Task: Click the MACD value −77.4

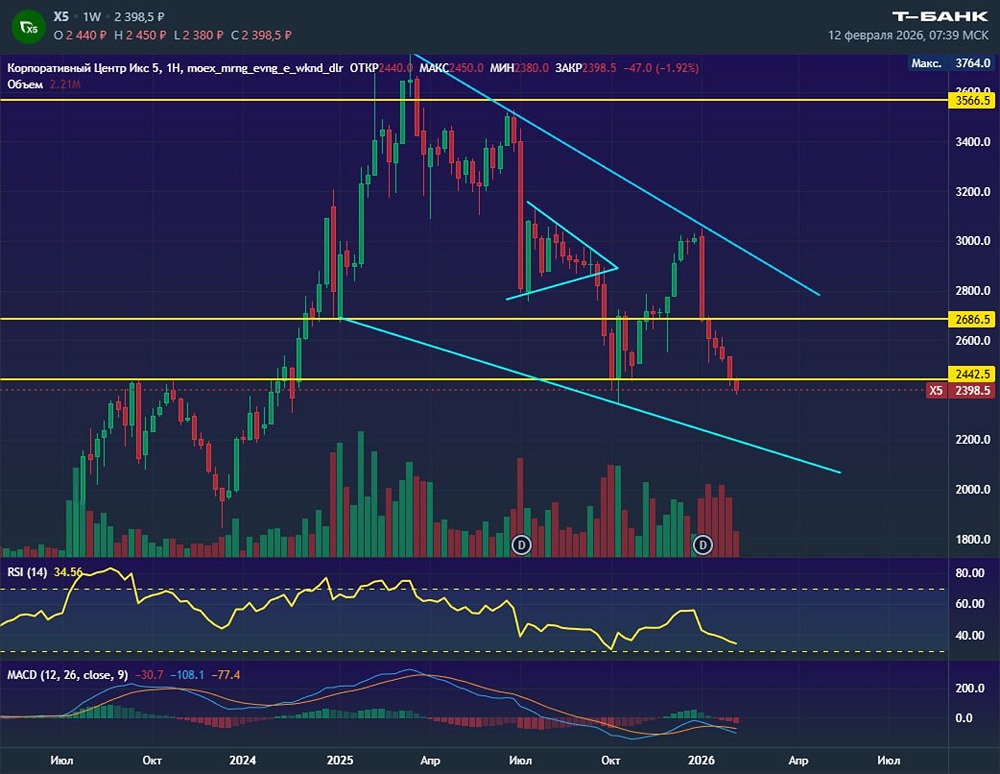Action: point(226,675)
